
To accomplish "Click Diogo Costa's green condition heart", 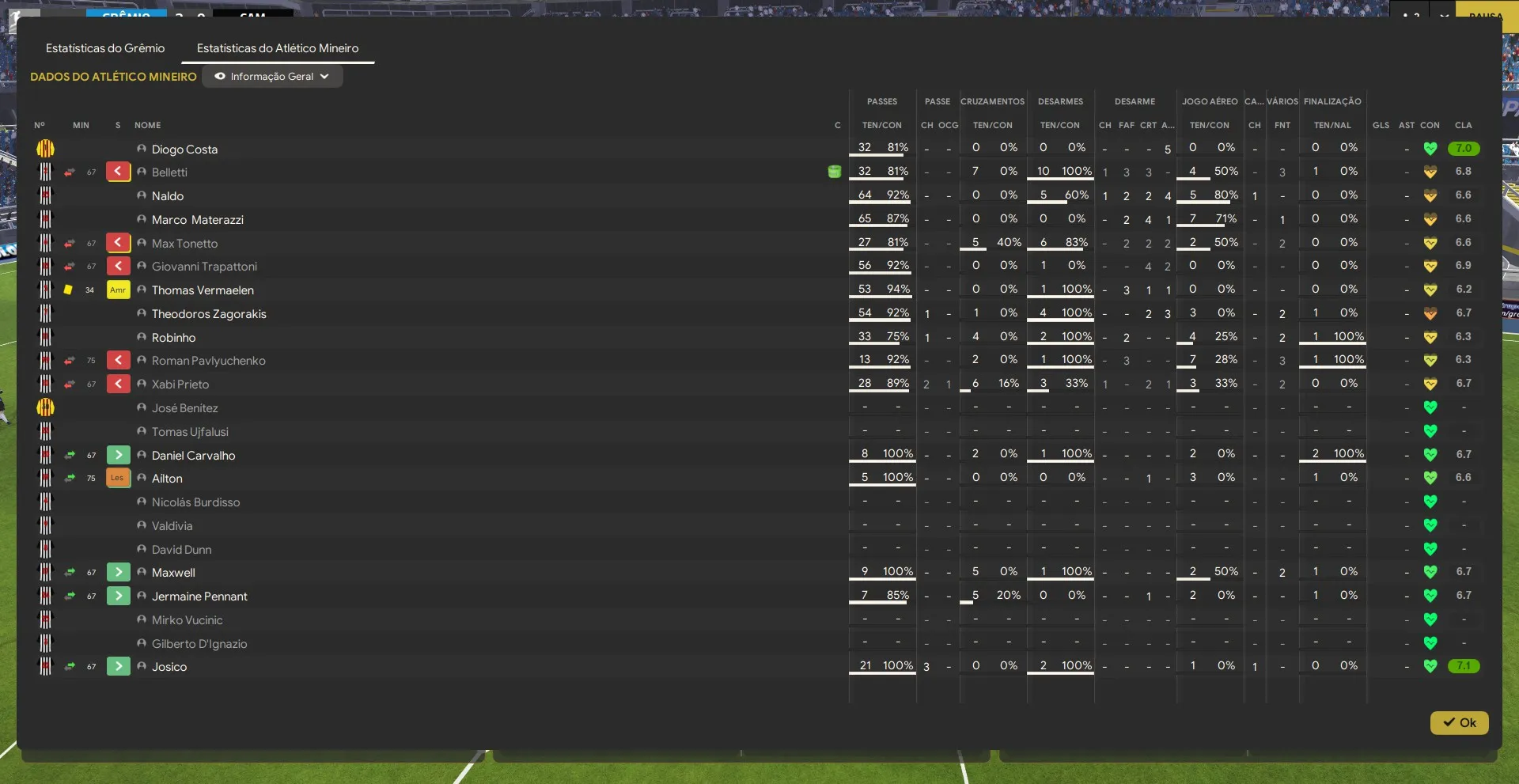I will click(1430, 148).
